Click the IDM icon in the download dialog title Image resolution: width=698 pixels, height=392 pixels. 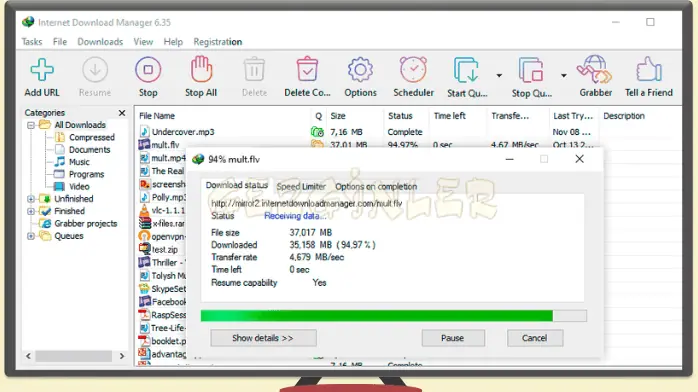[198, 159]
